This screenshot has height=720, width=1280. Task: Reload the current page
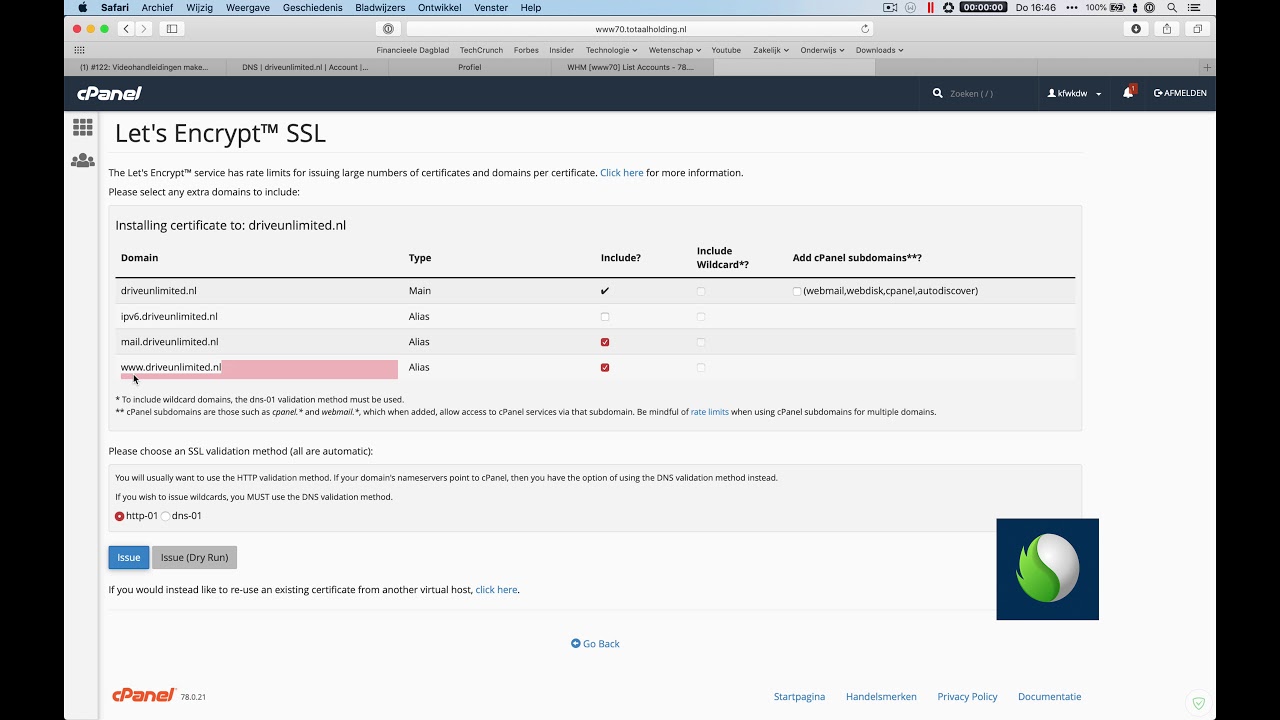click(x=865, y=29)
